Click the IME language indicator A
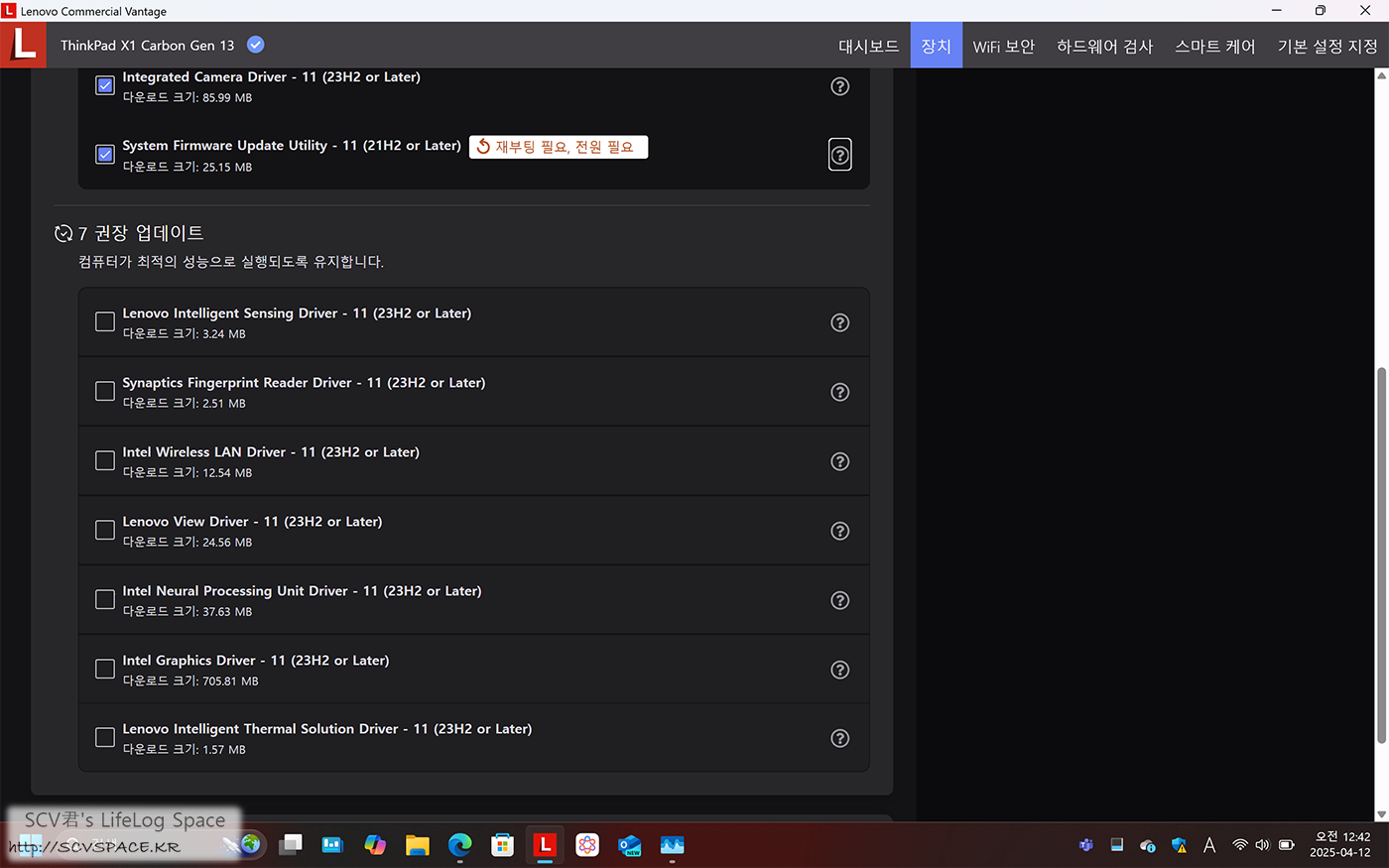 click(1209, 845)
